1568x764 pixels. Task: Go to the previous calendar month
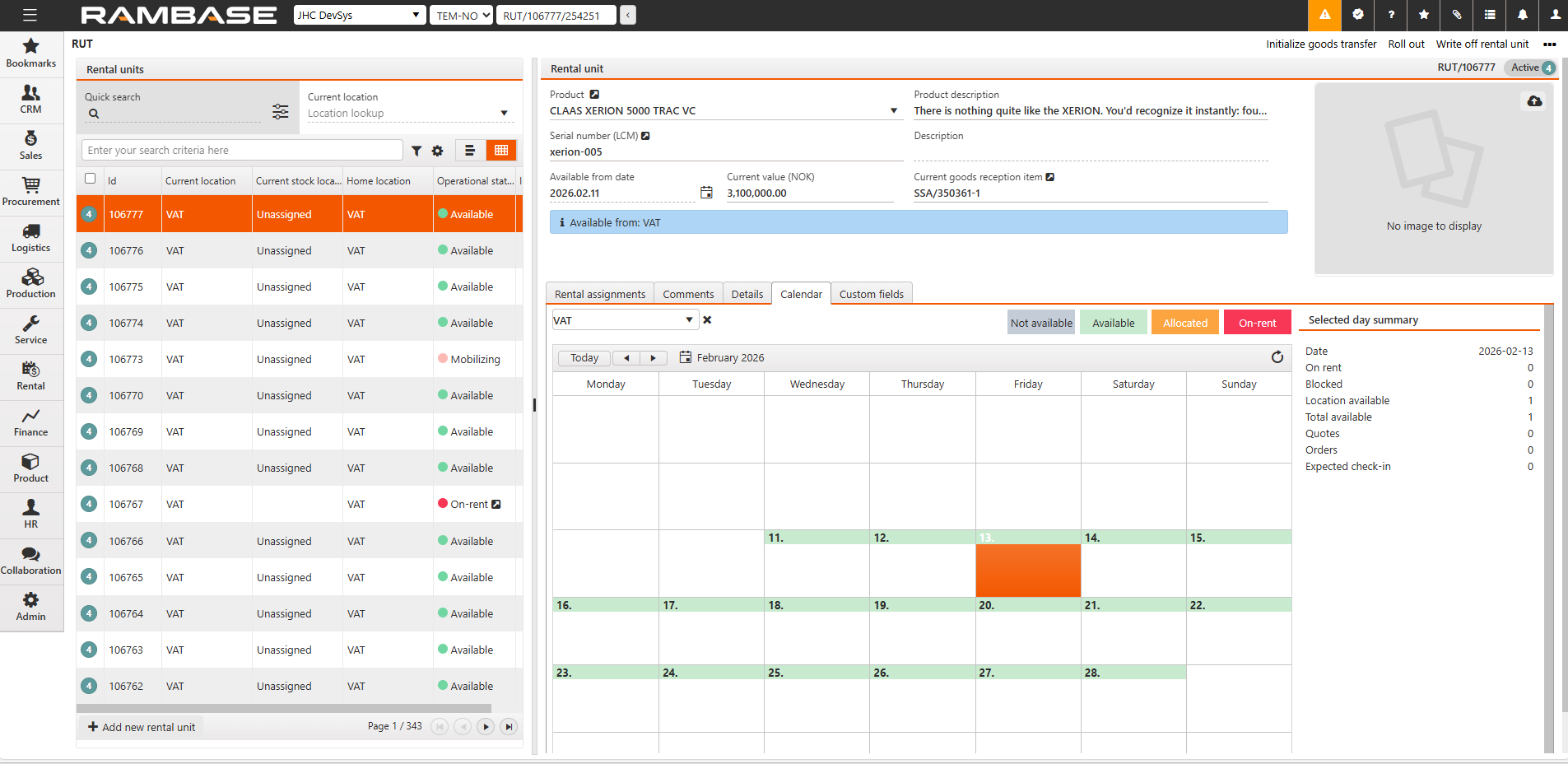[x=626, y=358]
